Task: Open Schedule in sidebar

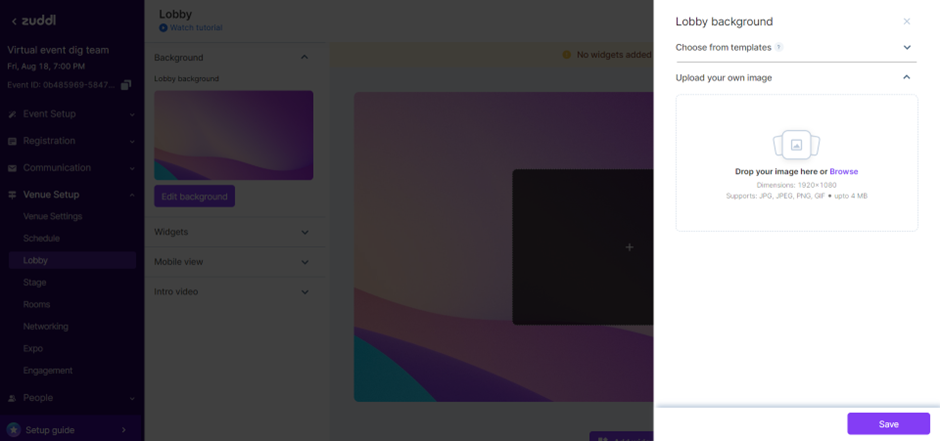Action: coord(41,238)
